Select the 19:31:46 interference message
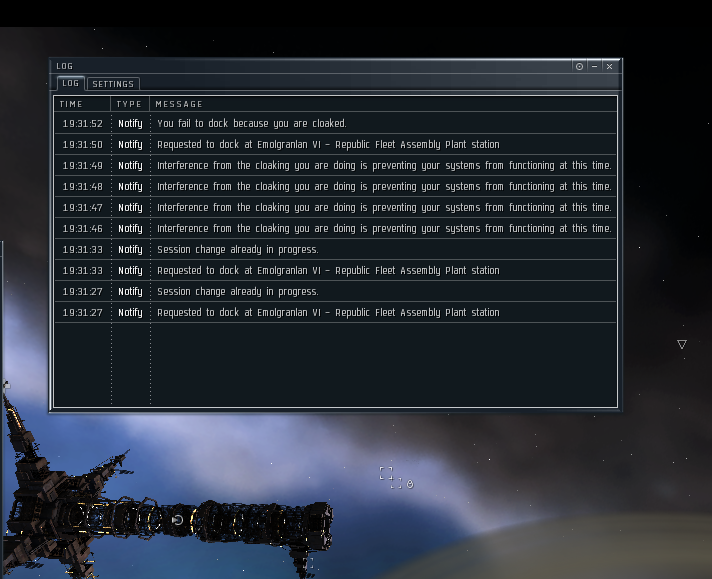The width and height of the screenshot is (712, 579). (x=335, y=228)
